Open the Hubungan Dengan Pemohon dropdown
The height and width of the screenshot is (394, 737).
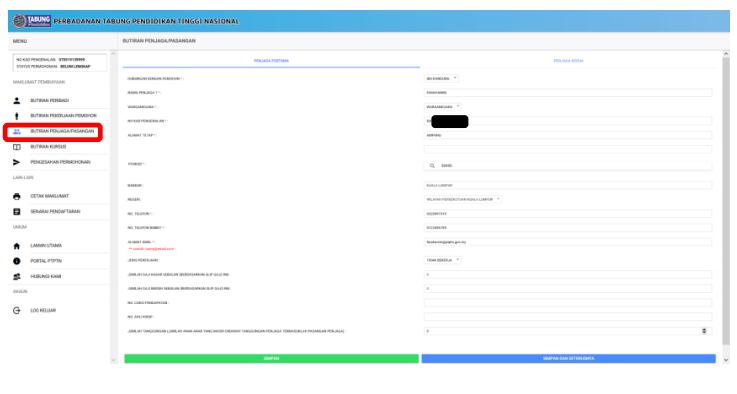[441, 79]
